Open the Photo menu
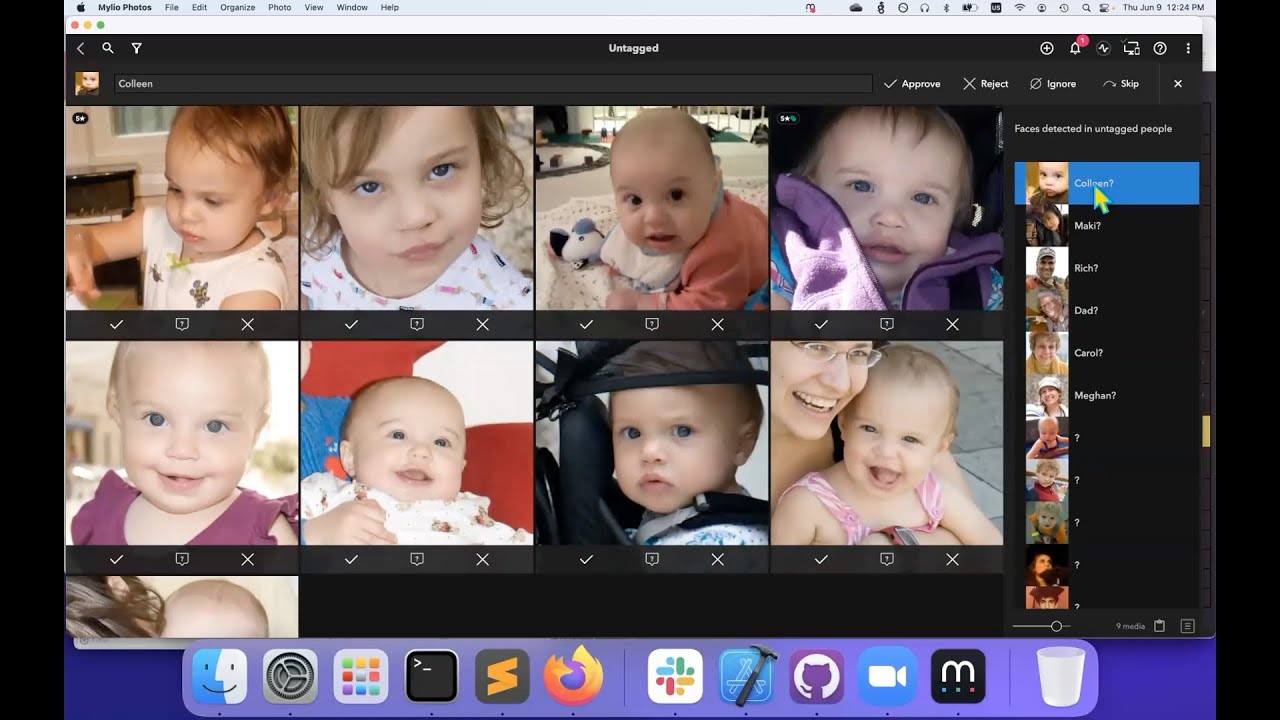Viewport: 1280px width, 720px height. point(280,7)
